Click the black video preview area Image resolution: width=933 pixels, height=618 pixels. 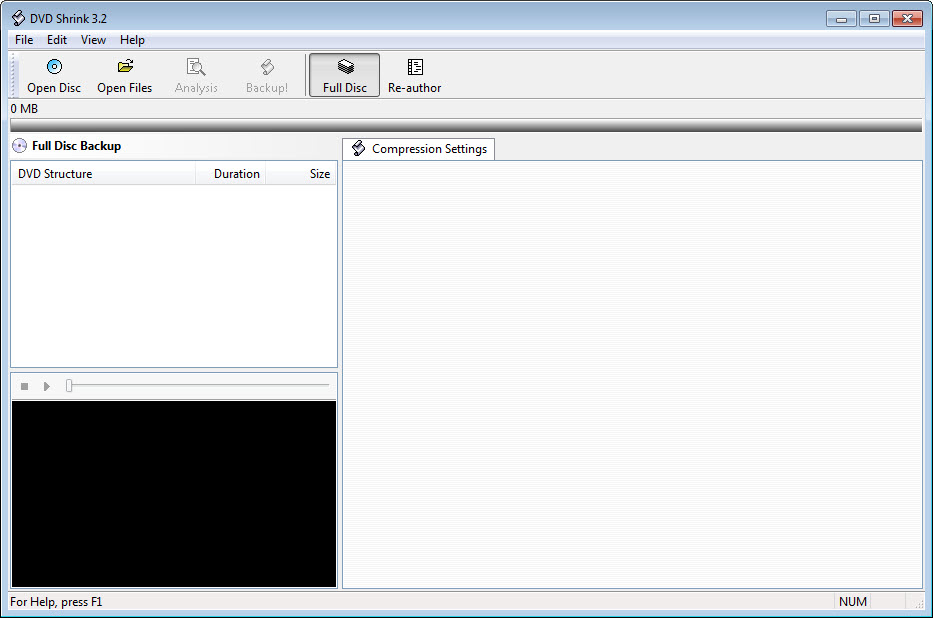(x=174, y=494)
